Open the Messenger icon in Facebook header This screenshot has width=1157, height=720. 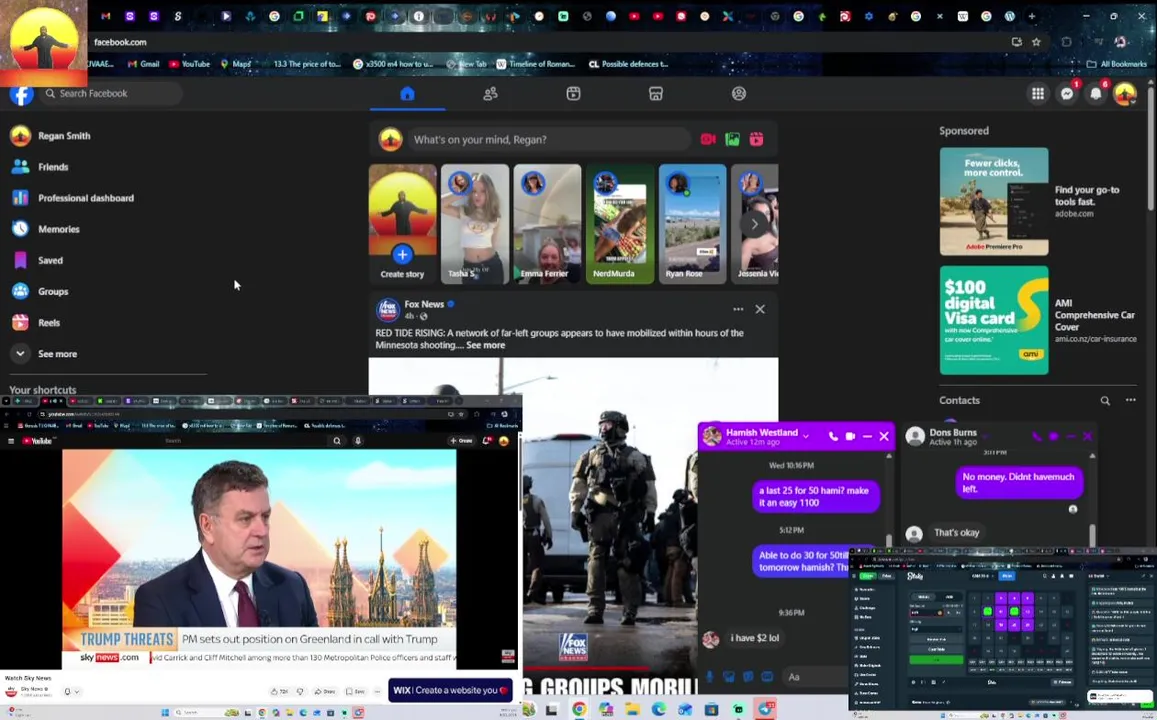click(1067, 93)
